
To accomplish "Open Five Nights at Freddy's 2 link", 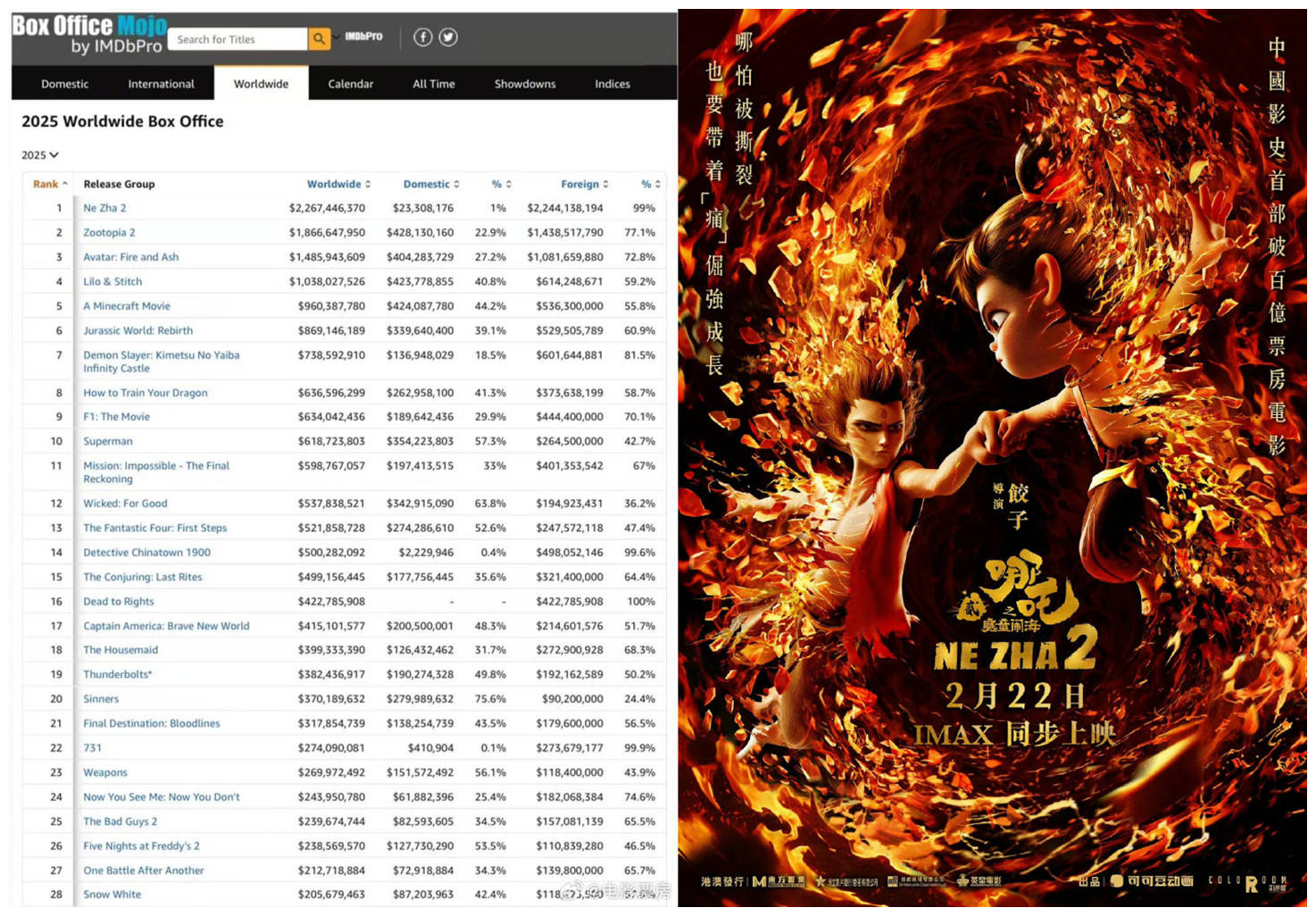I will point(141,846).
